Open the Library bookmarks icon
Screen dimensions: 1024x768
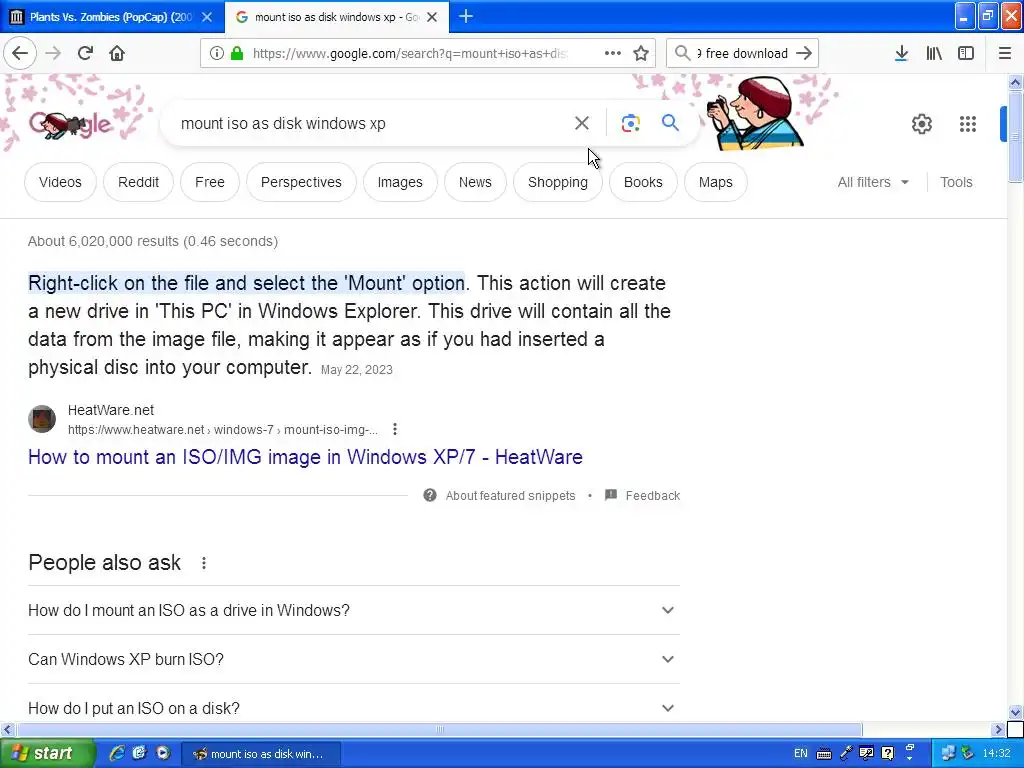(x=934, y=53)
